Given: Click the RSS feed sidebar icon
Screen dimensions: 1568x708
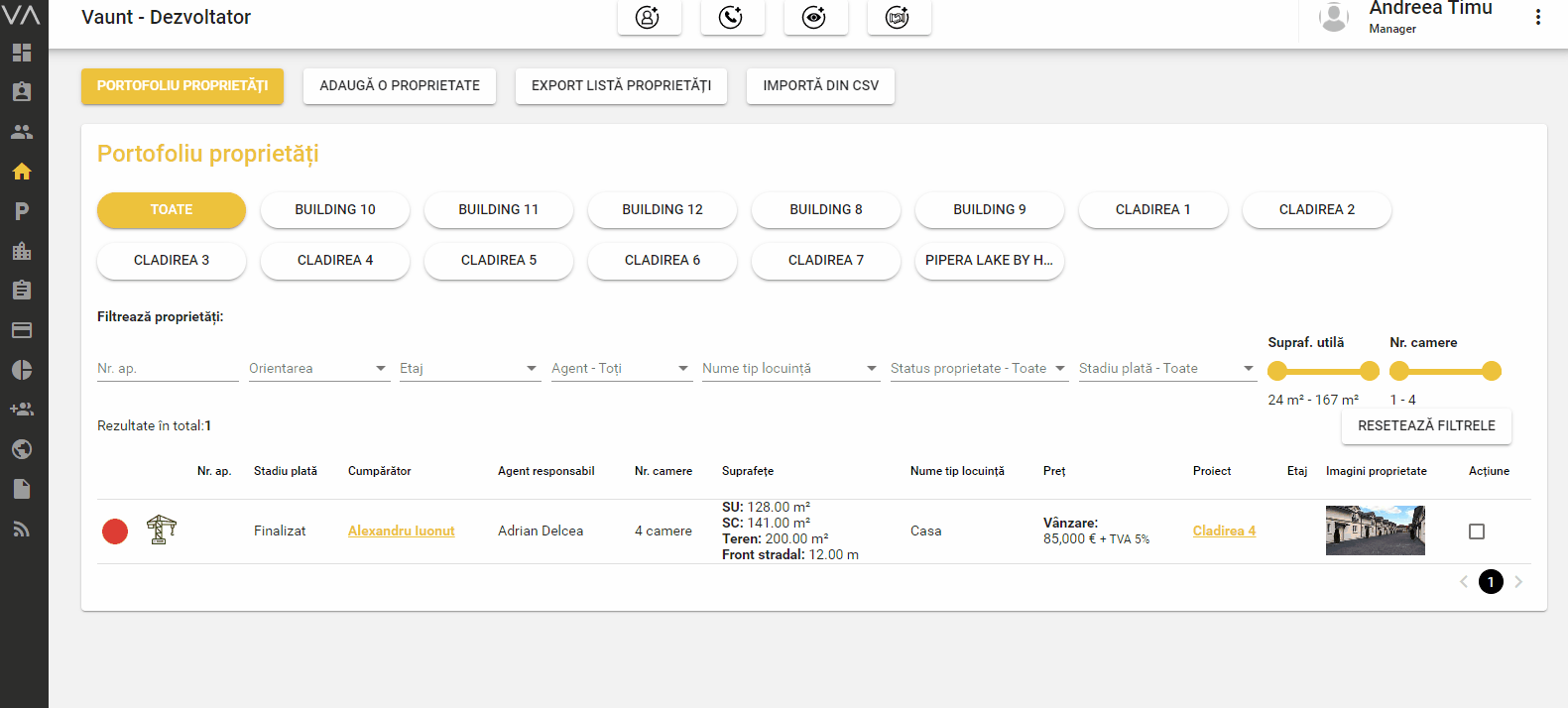Looking at the screenshot, I should (22, 529).
